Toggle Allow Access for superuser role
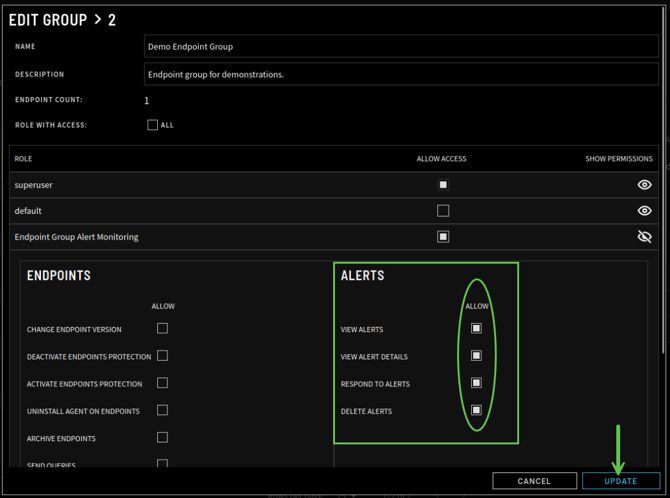 tap(443, 185)
